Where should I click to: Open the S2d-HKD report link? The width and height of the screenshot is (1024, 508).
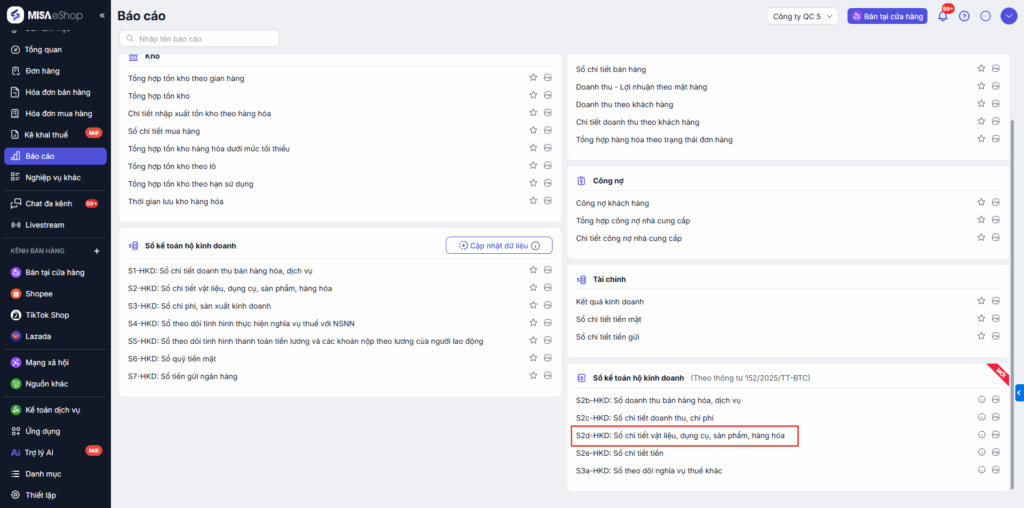point(685,435)
